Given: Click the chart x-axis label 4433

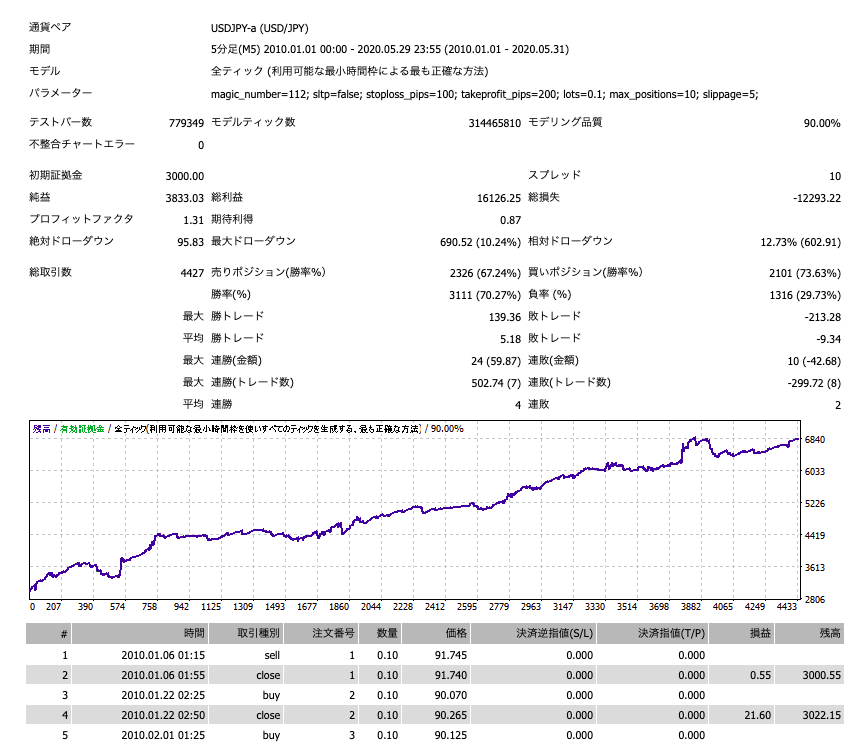Looking at the screenshot, I should point(786,607).
